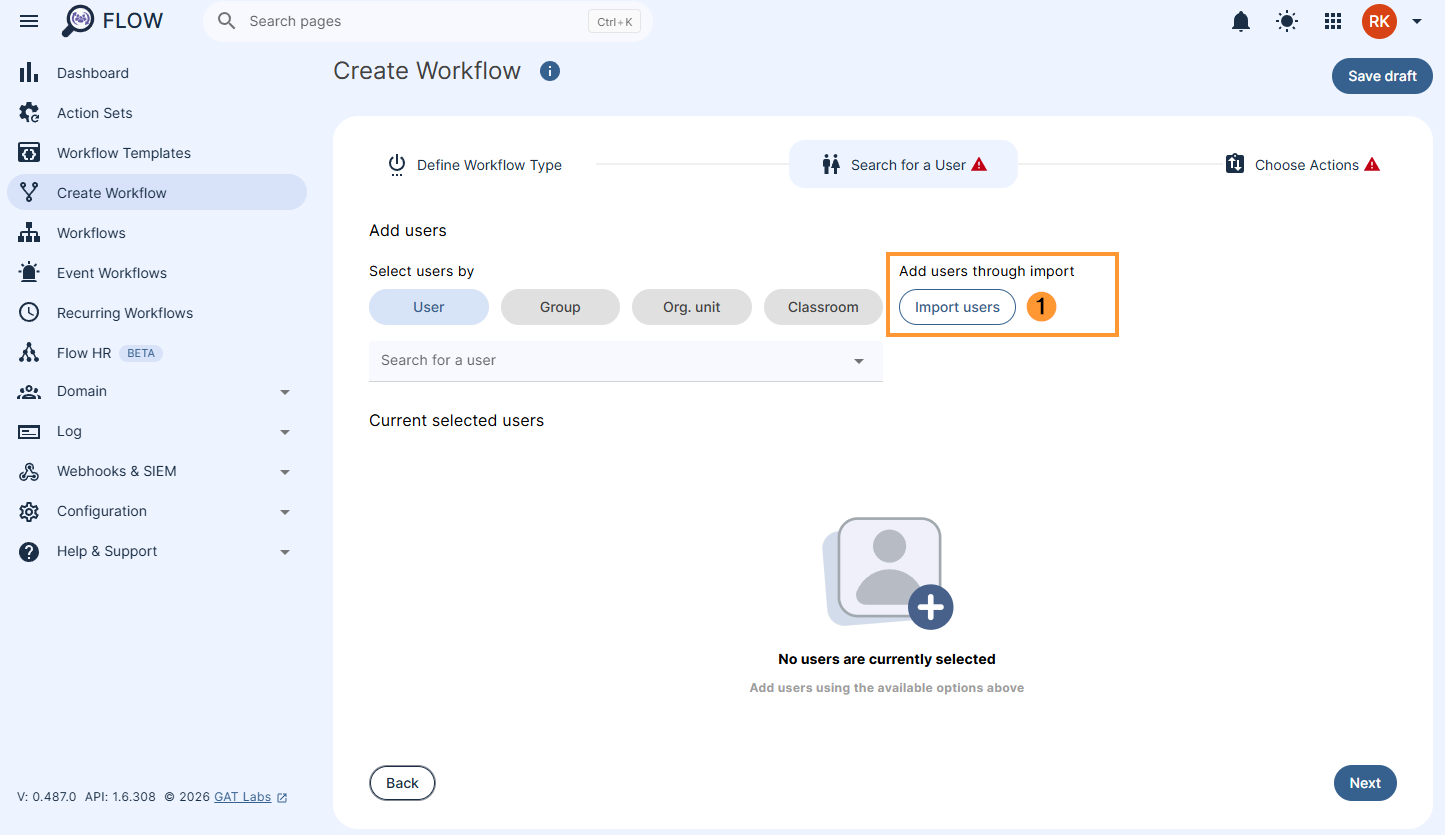Click the Action Sets gears icon

tap(29, 113)
